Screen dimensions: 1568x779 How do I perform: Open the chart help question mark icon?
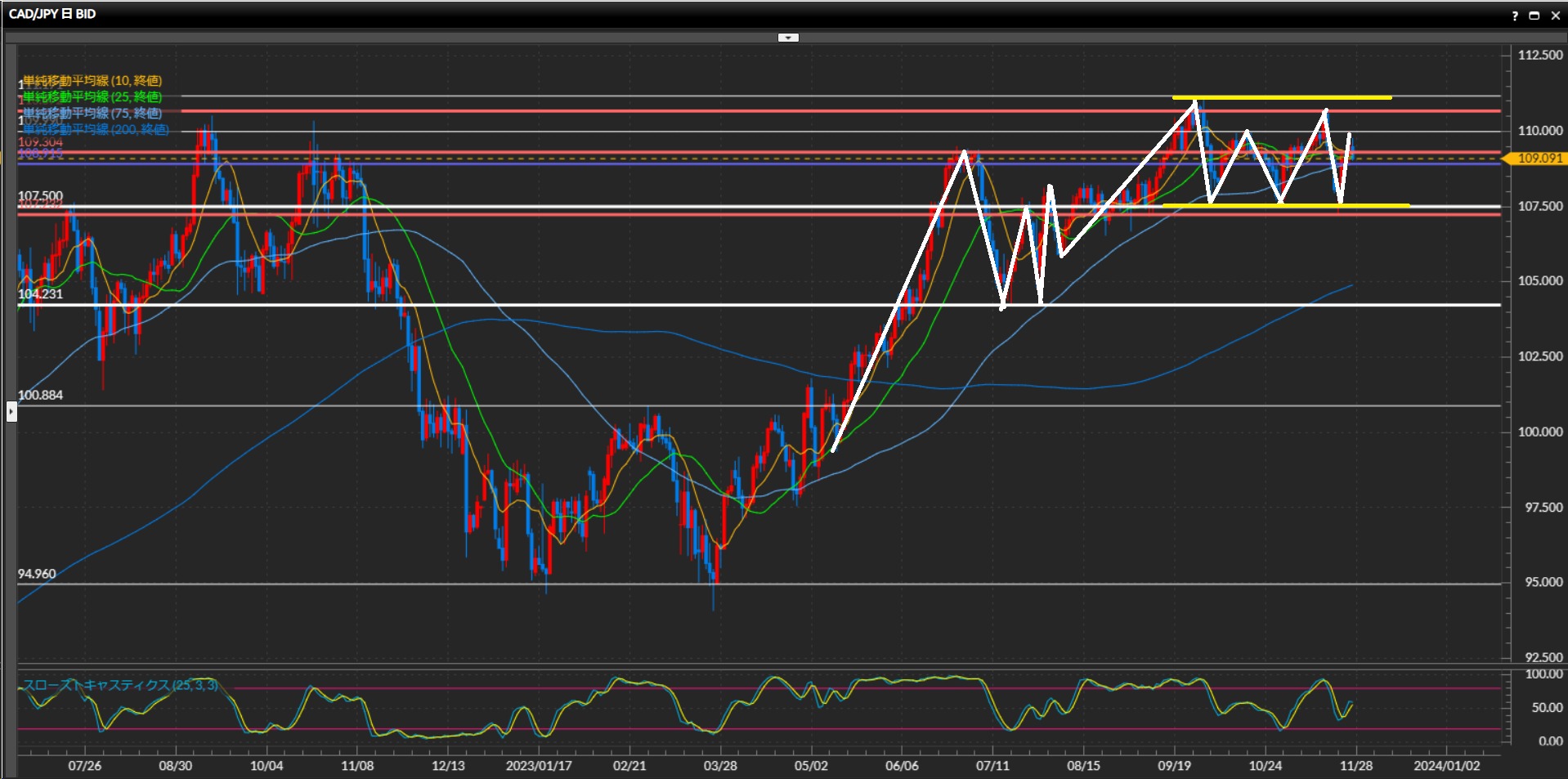pyautogui.click(x=1515, y=16)
